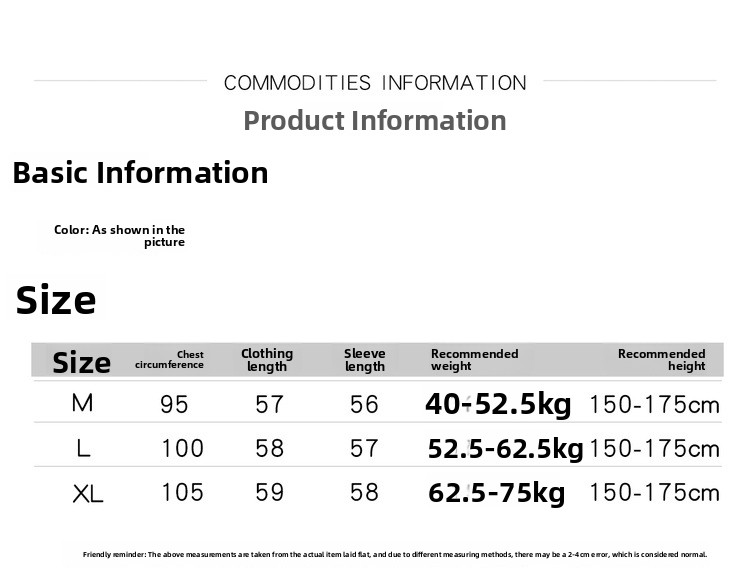
Task: Click the Product Information heading
Action: (x=375, y=121)
